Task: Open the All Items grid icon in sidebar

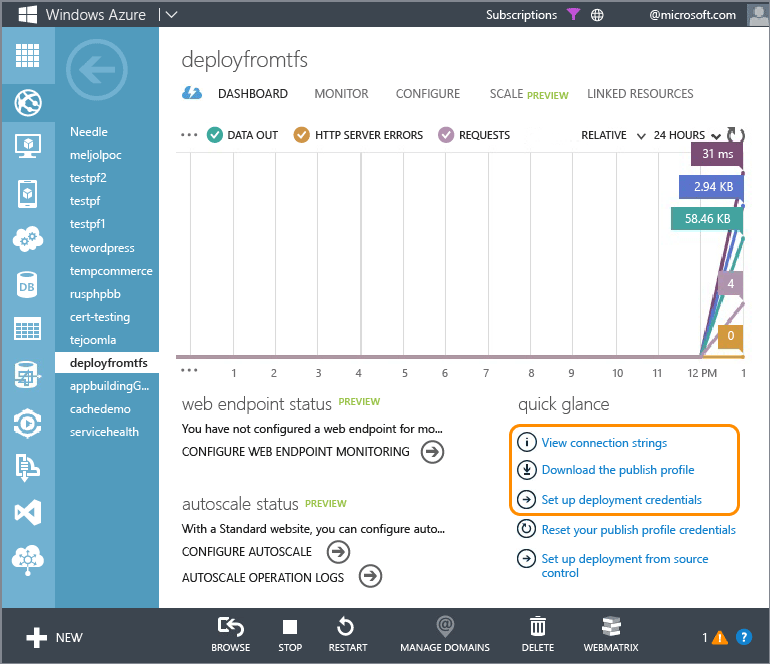Action: pyautogui.click(x=28, y=55)
